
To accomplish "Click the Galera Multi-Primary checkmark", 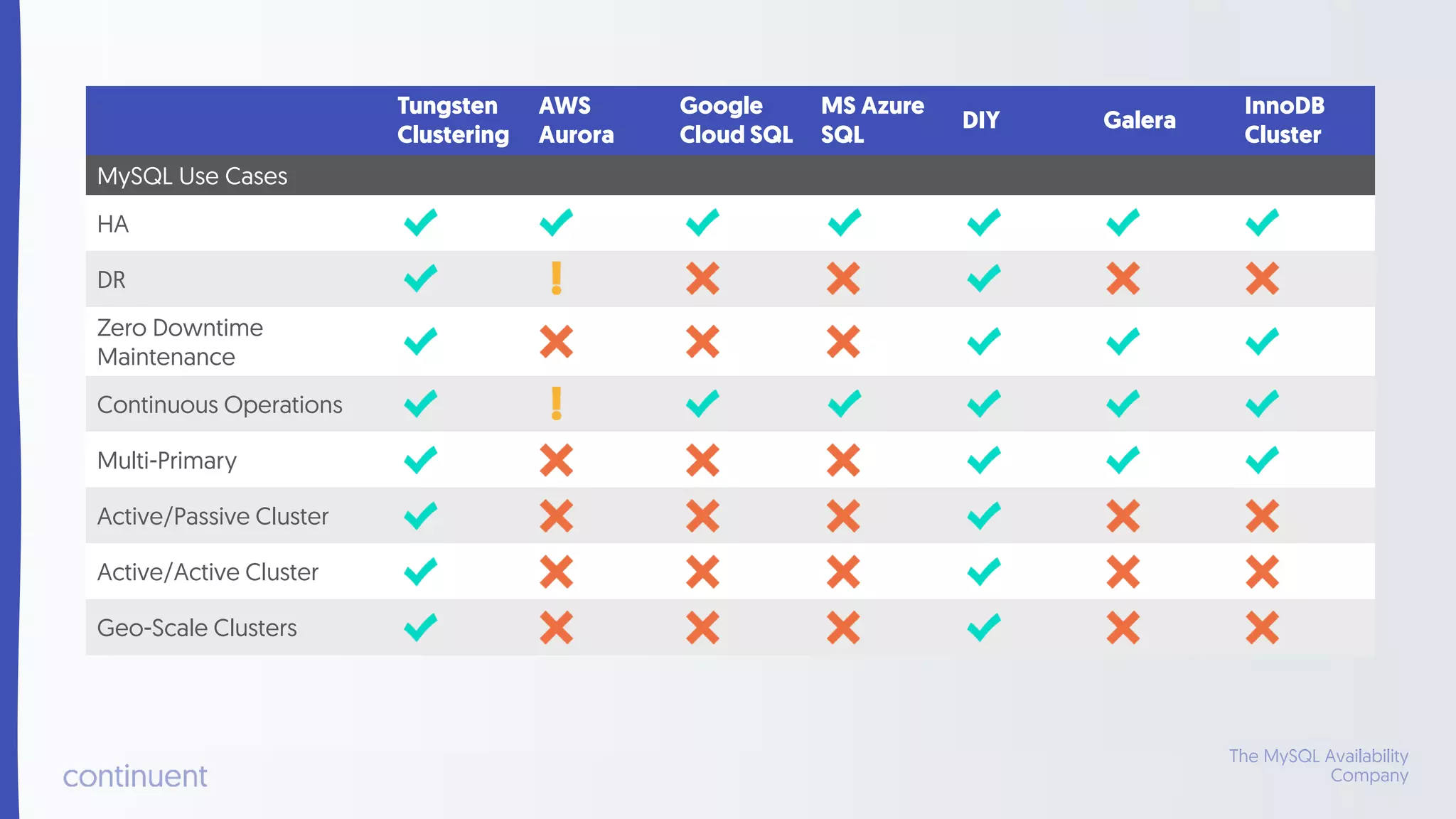I will (1123, 460).
